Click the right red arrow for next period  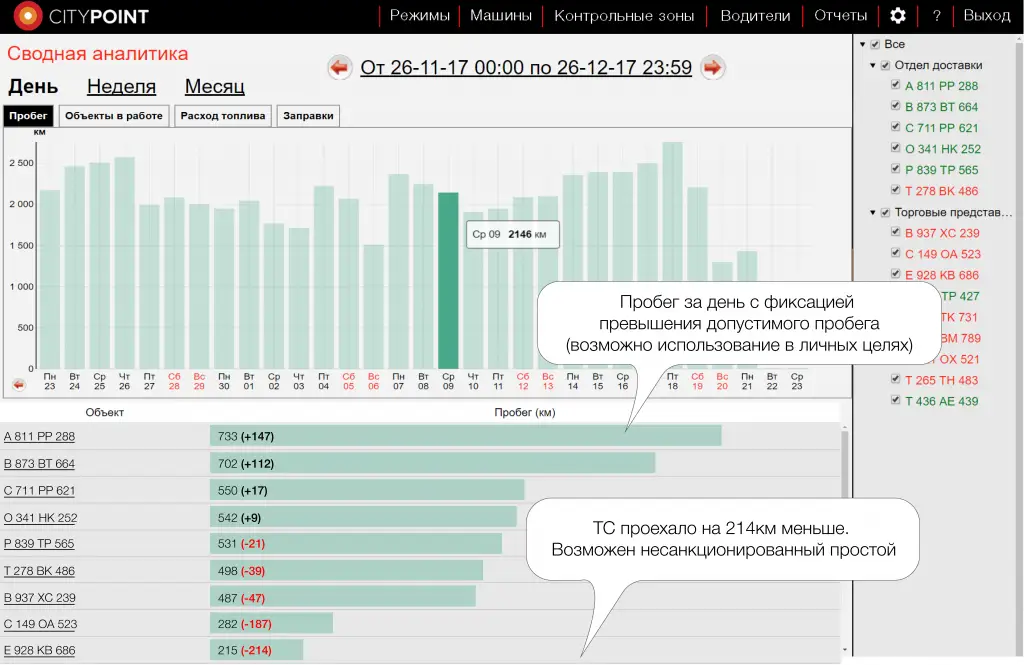712,68
